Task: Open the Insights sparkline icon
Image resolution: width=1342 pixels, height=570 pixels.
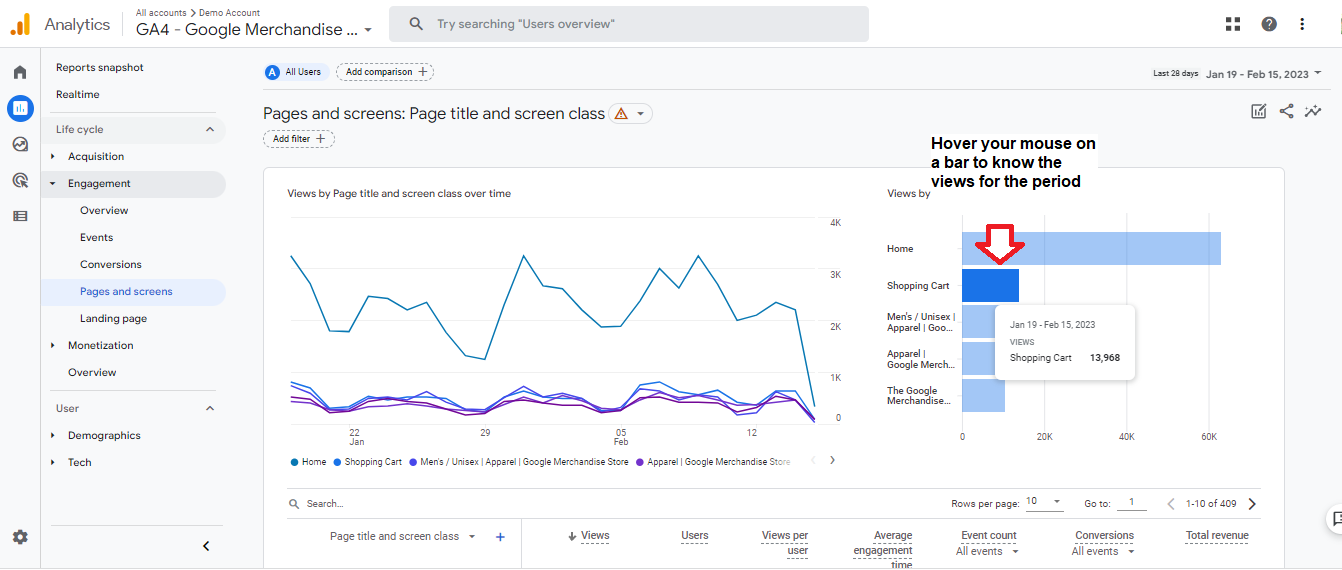Action: click(x=1313, y=111)
